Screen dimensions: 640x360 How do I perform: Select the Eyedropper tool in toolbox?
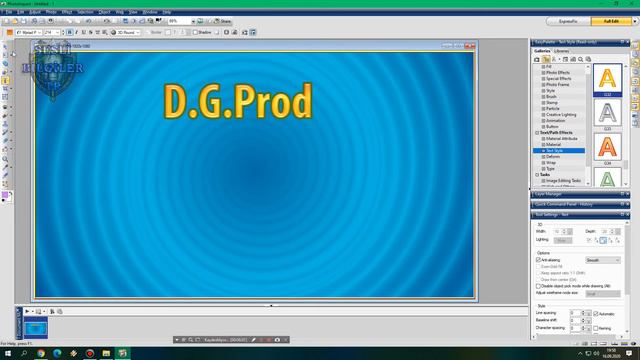pos(5,167)
